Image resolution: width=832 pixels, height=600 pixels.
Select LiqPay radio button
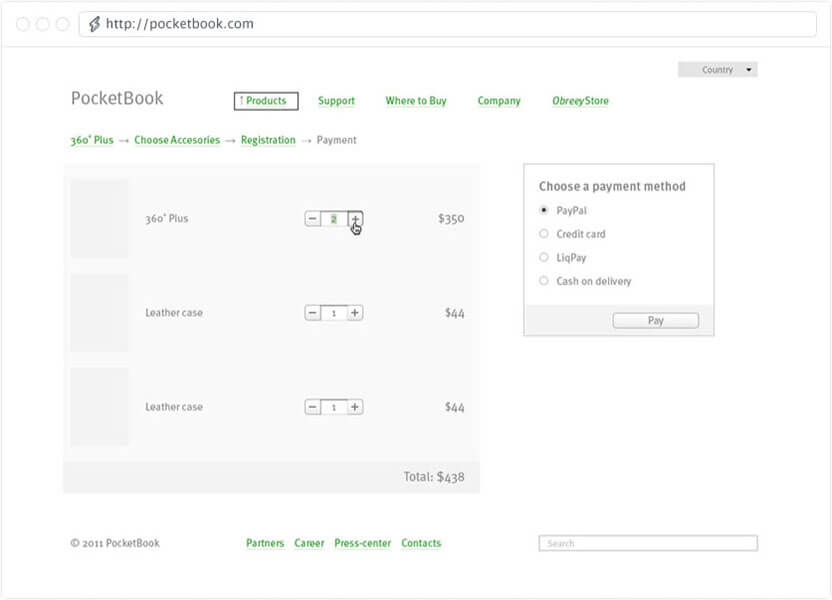pyautogui.click(x=544, y=258)
